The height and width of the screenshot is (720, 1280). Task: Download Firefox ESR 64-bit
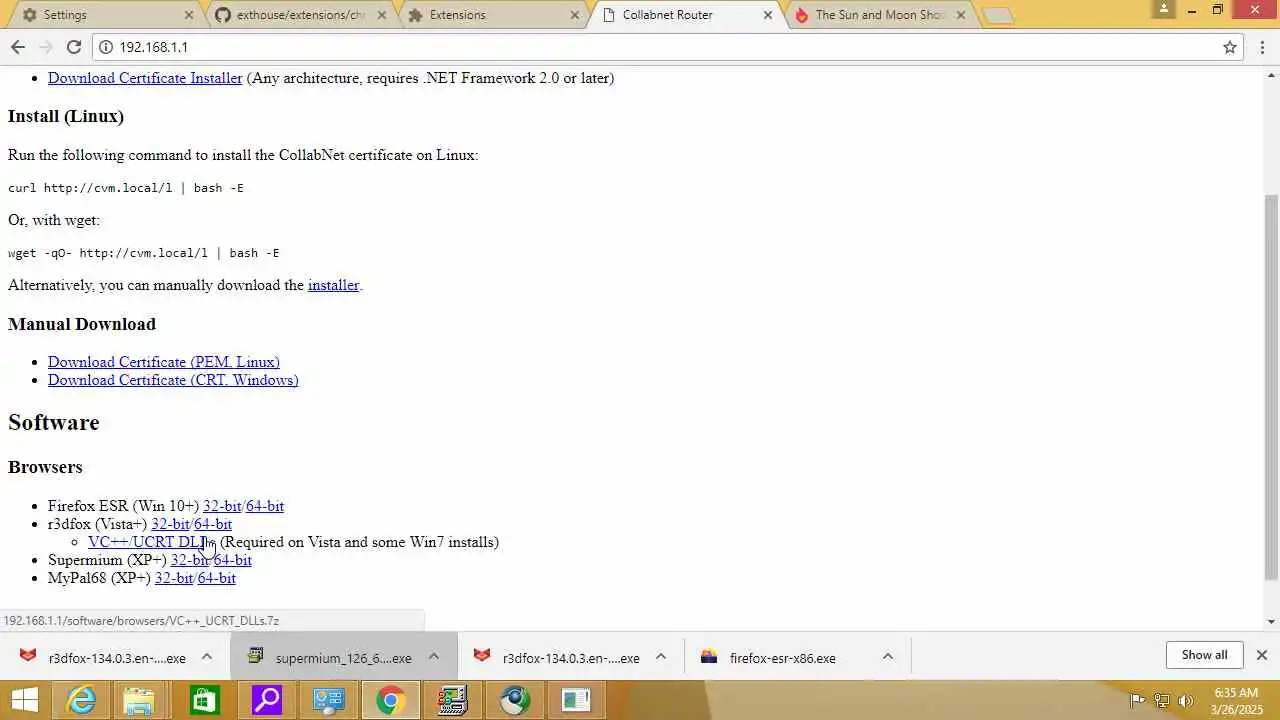[265, 506]
